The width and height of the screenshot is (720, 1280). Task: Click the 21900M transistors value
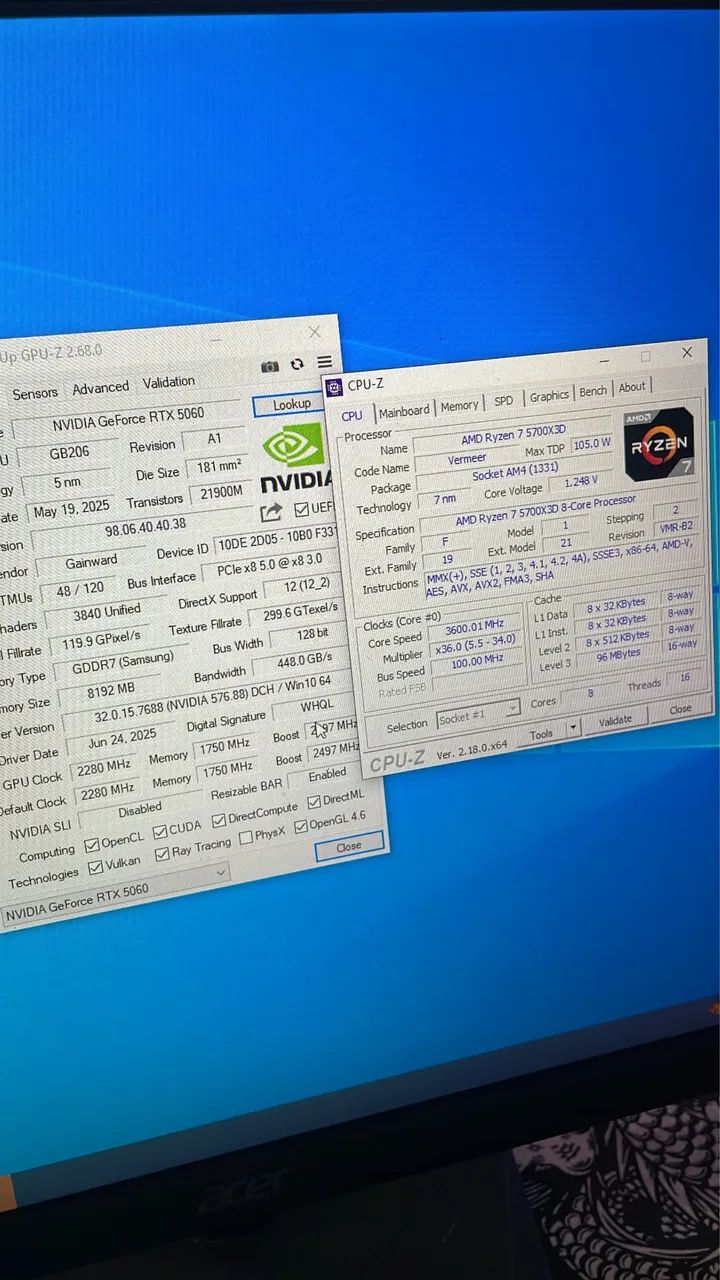[x=222, y=493]
